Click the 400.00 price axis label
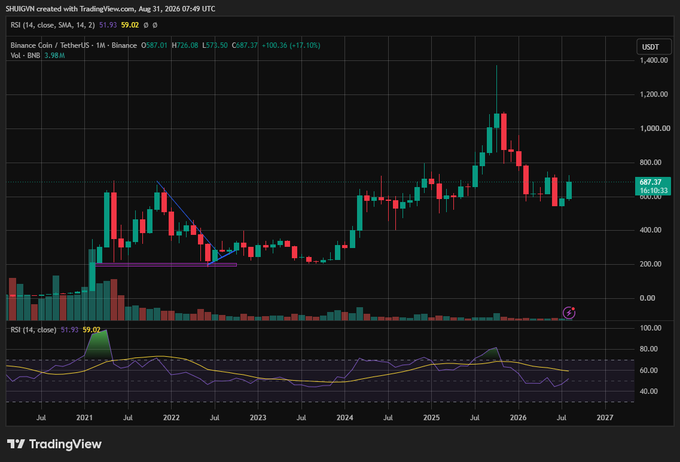Viewport: 680px width, 462px height. pos(651,230)
